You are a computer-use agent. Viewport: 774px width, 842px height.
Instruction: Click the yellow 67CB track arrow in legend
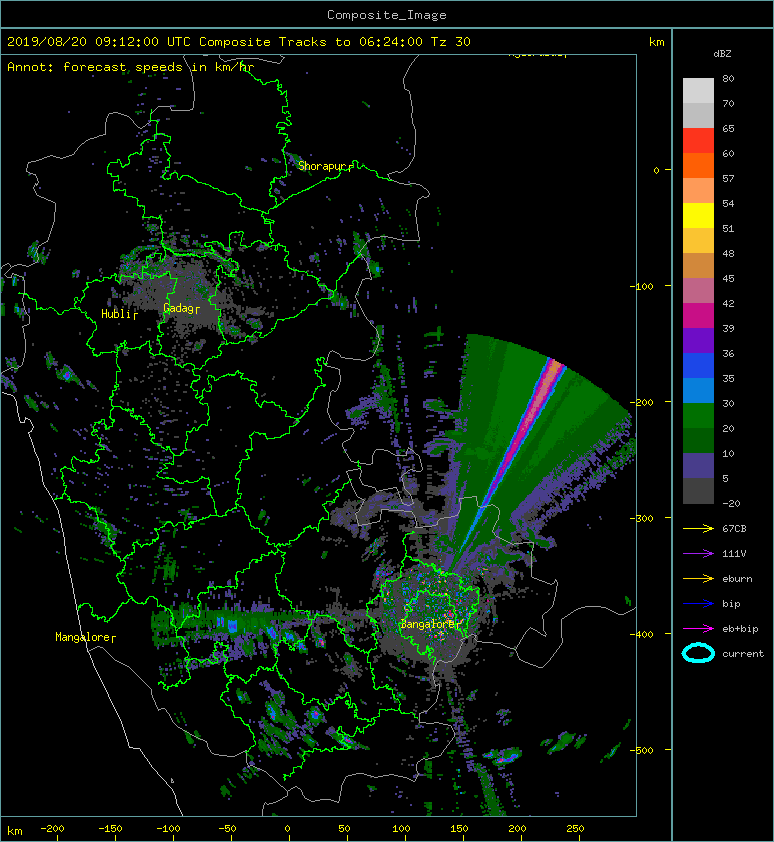[x=698, y=529]
